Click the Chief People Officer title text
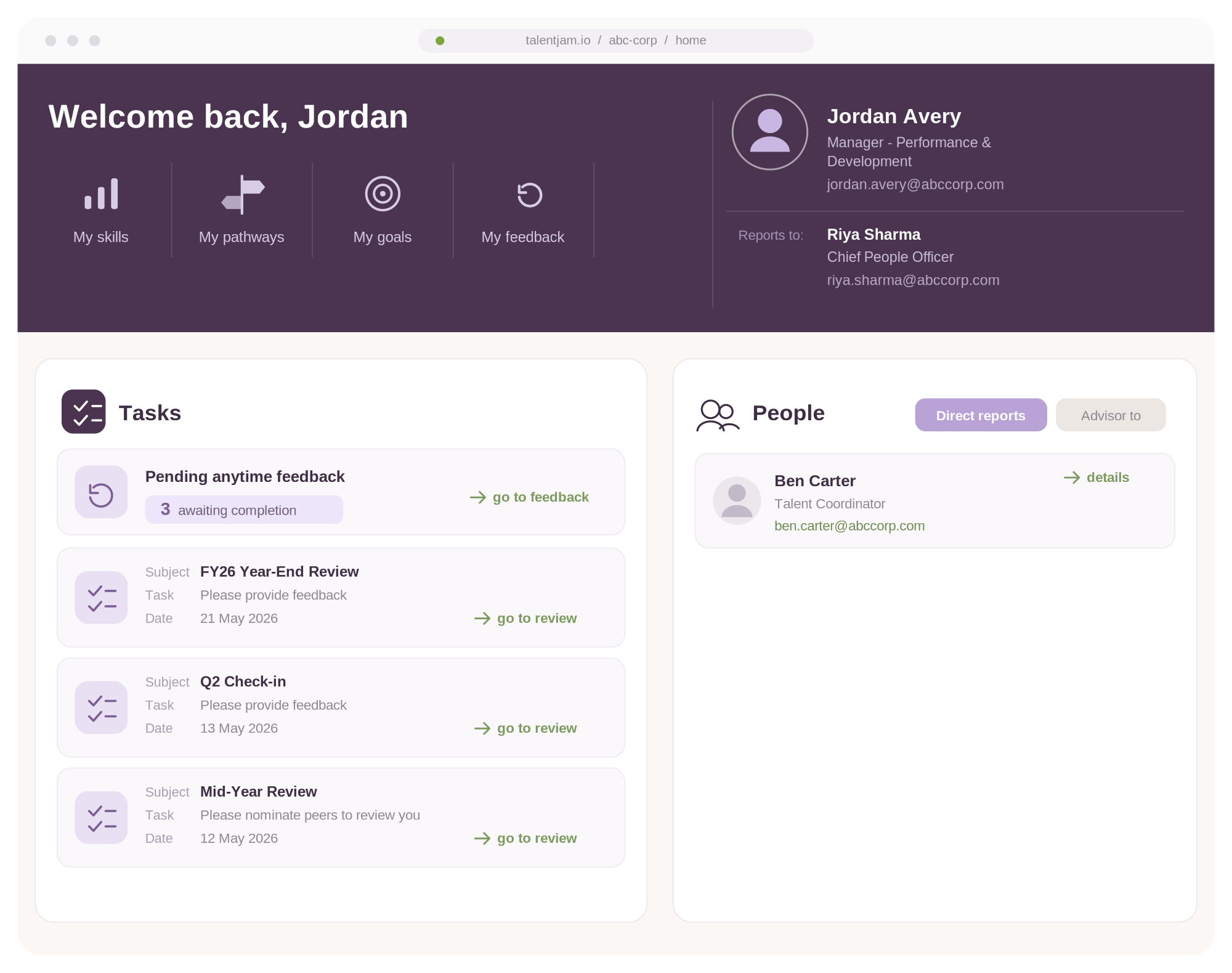This screenshot has height=973, width=1232. [890, 257]
